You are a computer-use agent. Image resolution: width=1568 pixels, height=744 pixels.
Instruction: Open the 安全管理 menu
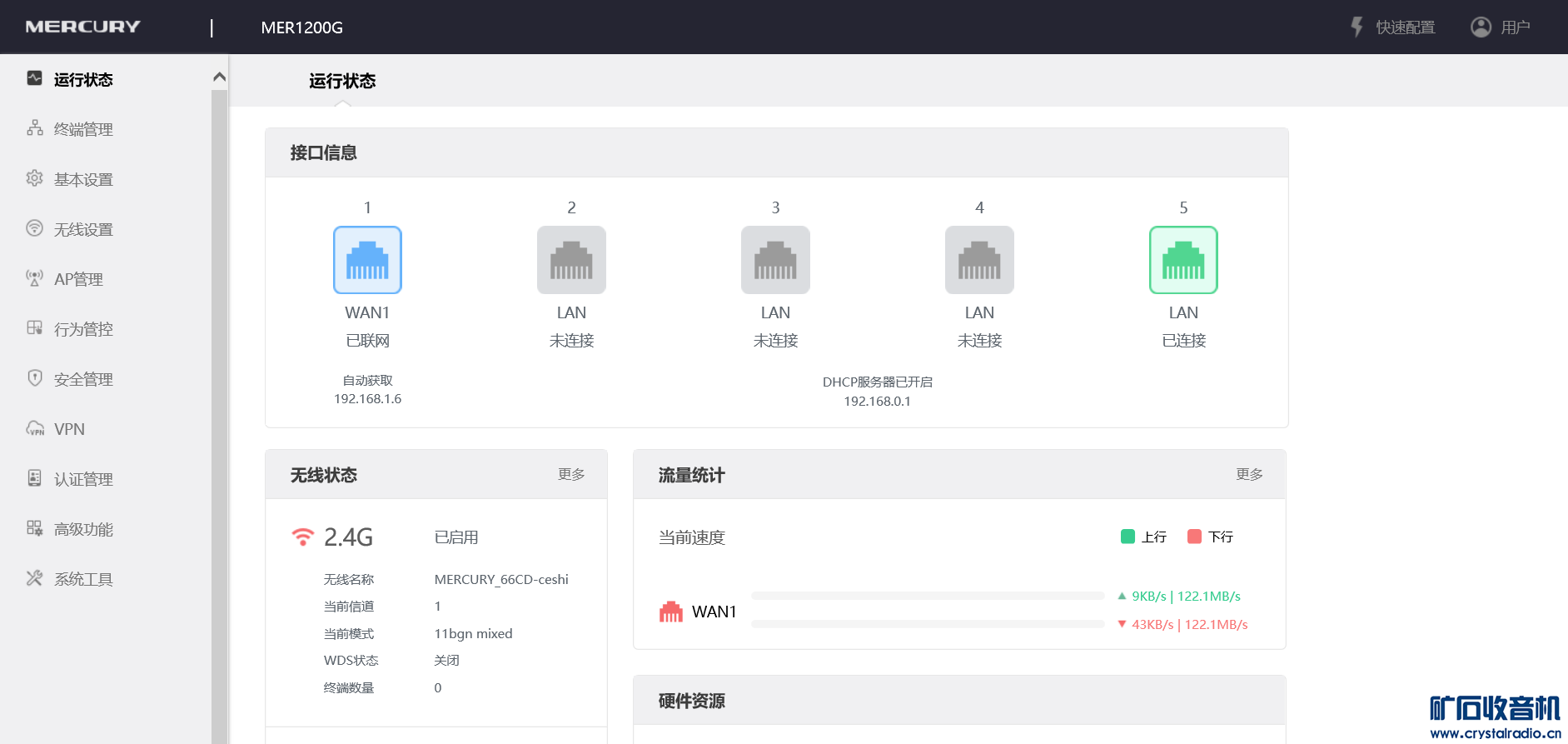(83, 379)
